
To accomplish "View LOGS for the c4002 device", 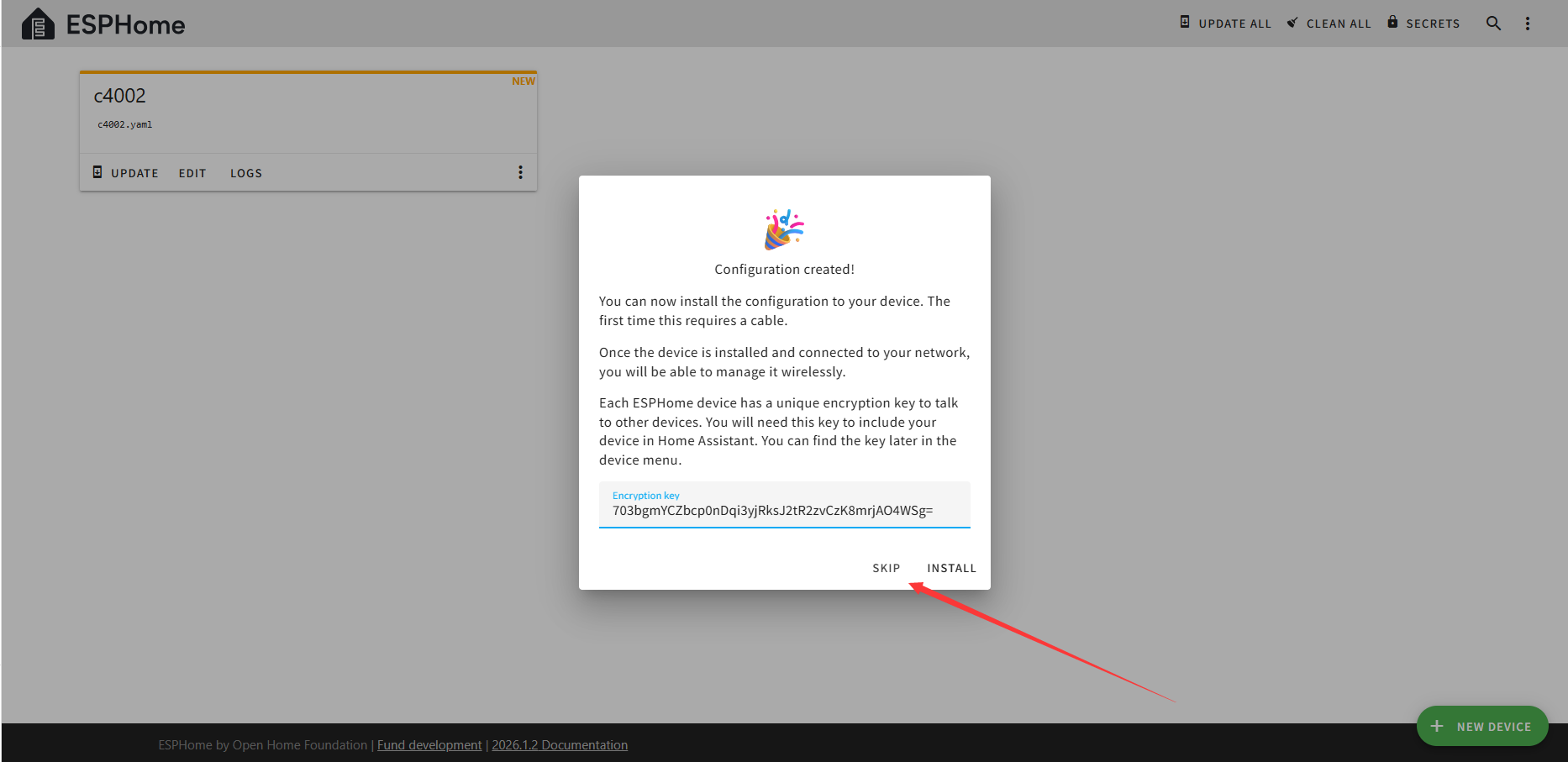I will click(246, 173).
